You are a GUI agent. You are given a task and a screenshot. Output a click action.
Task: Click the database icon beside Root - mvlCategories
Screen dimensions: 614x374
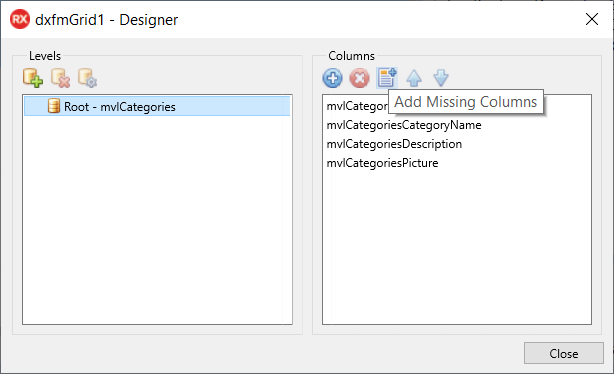(54, 106)
